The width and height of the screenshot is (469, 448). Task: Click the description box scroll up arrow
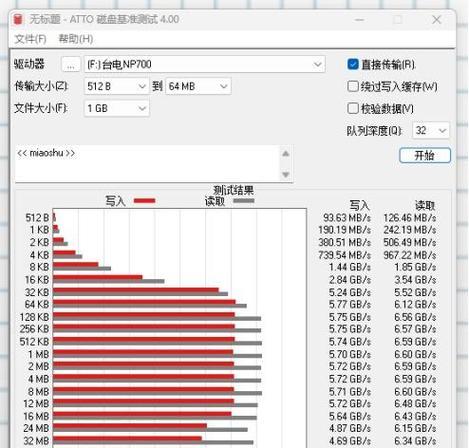click(x=286, y=154)
